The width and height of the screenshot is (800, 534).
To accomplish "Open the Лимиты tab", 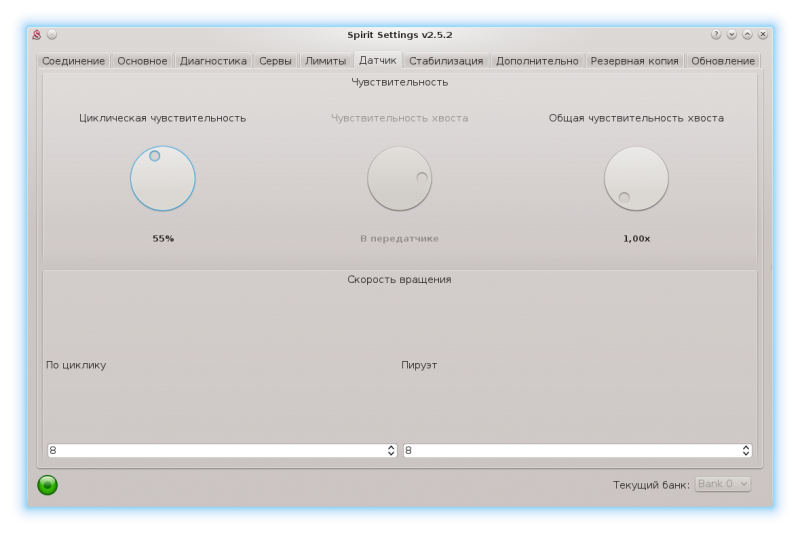I will click(x=325, y=61).
